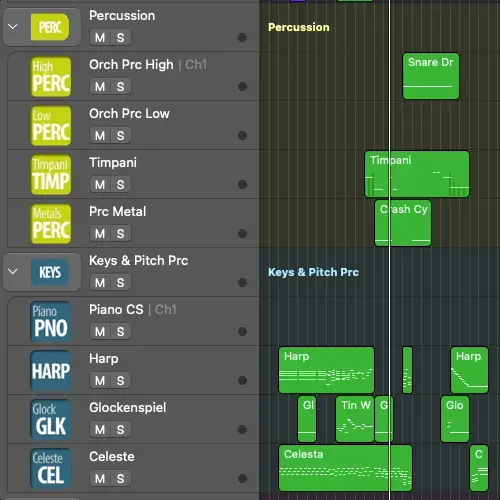
Task: Solo the Harp track
Action: (121, 381)
